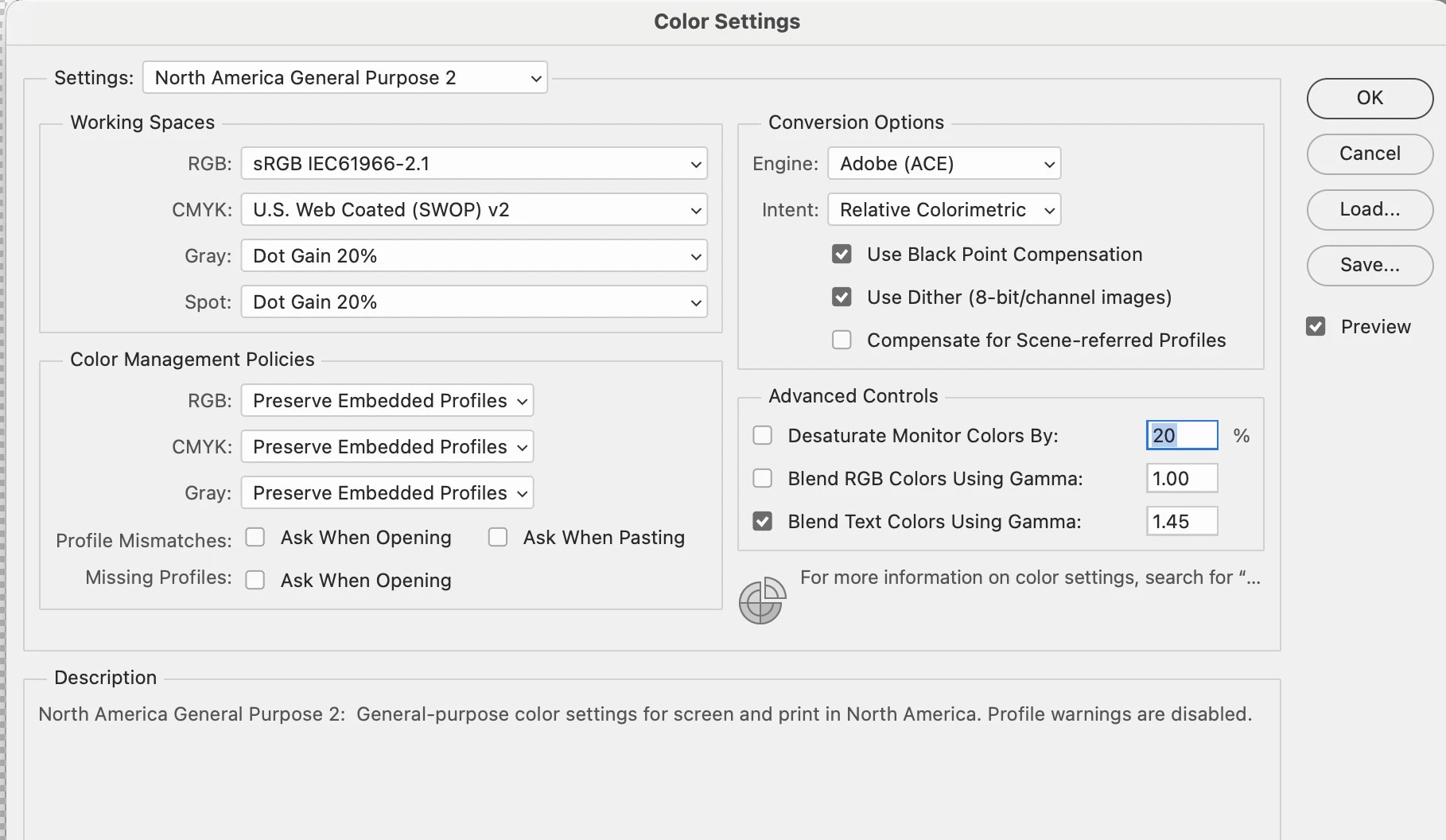
Task: Click the Blend Text gamma value field
Action: pyautogui.click(x=1182, y=522)
